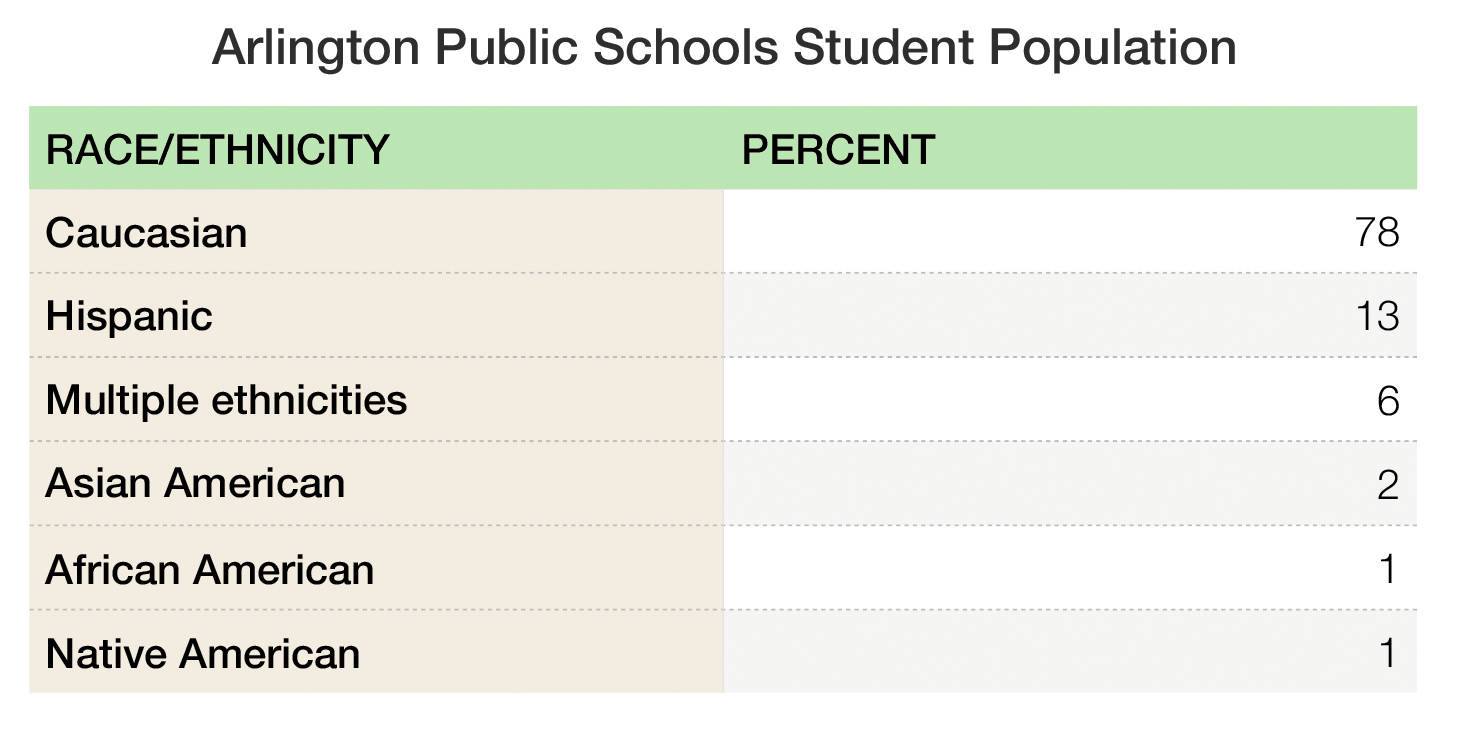This screenshot has width=1462, height=733.
Task: Click the Asian American row label
Action: [x=195, y=484]
